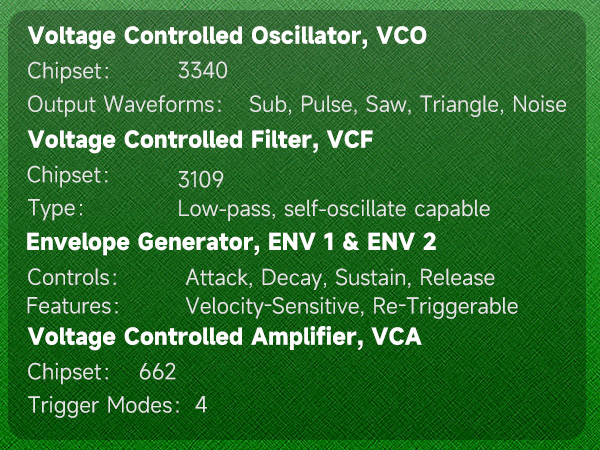Select the Velocity-Sensitive, Re-Triggerable text
Viewport: 600px width, 450px height.
pos(352,305)
